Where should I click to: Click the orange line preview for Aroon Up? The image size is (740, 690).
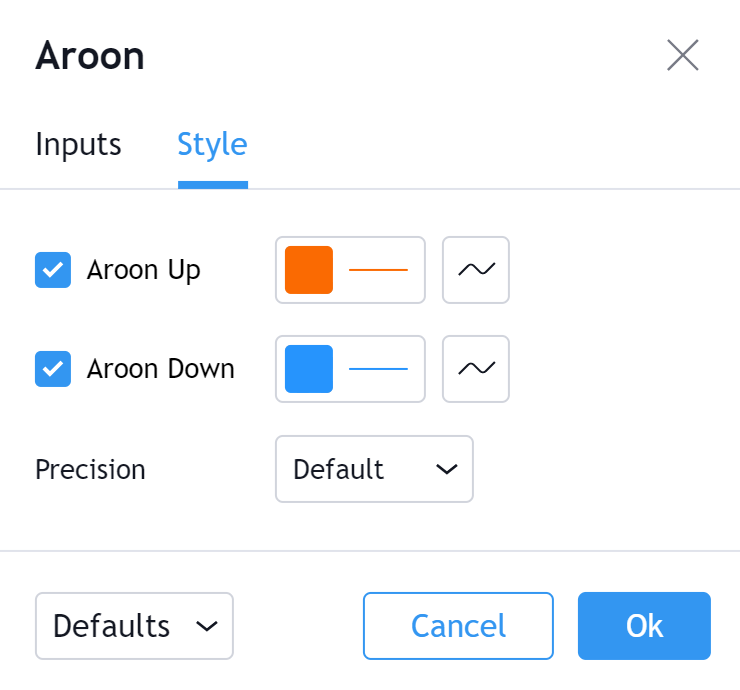[x=378, y=270]
